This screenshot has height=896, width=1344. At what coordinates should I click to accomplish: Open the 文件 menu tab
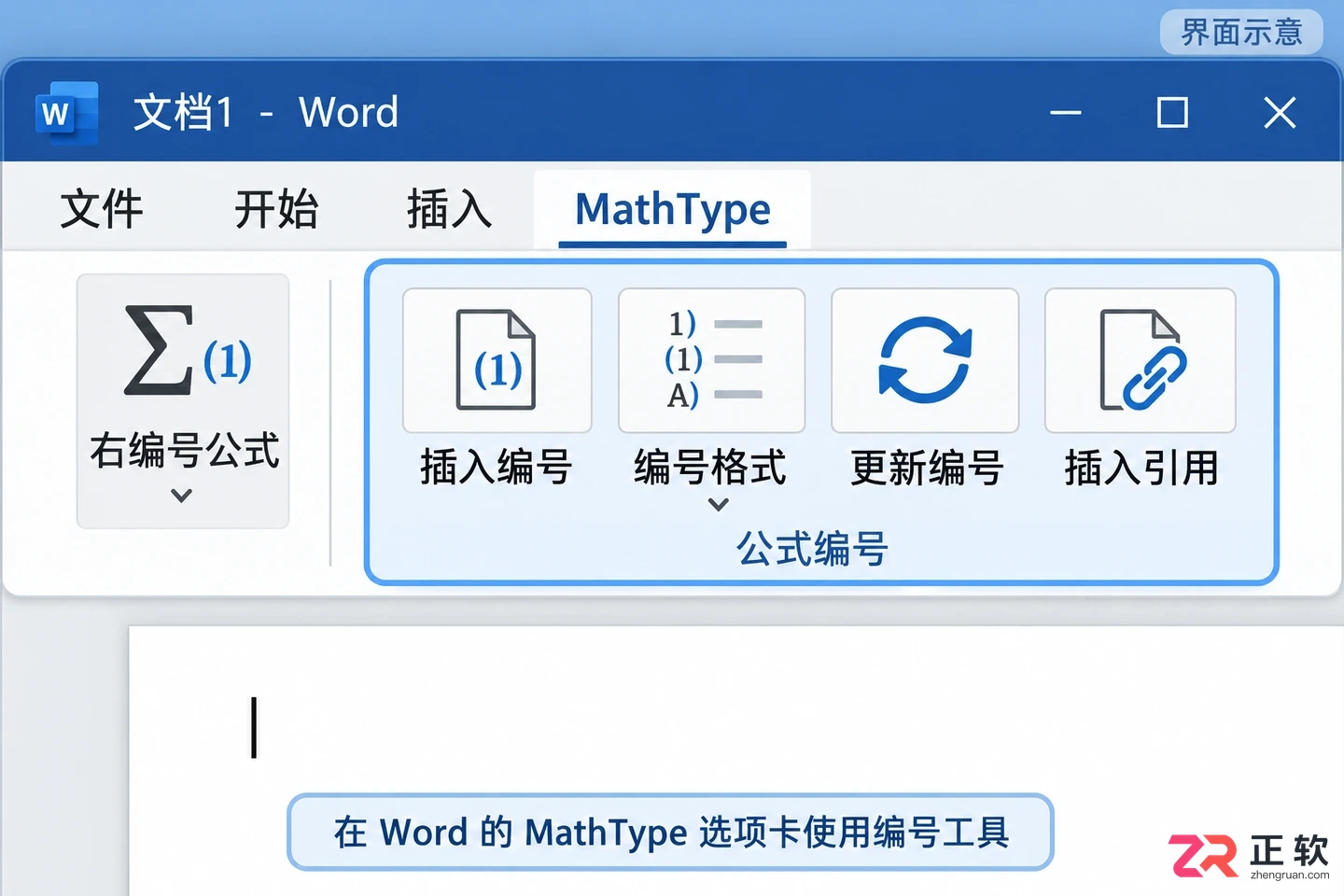pos(102,209)
